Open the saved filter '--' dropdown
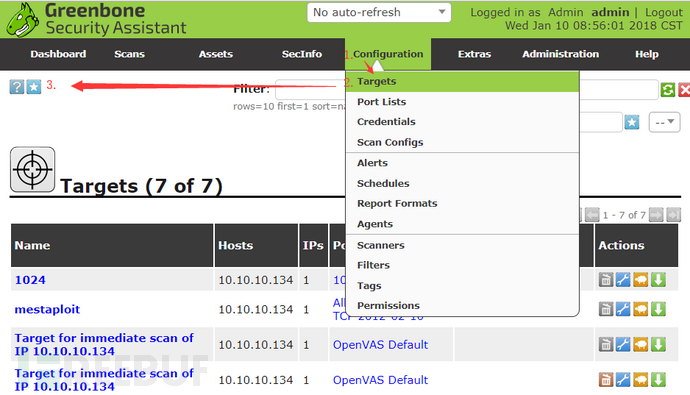Screen dimensions: 690x395 pos(664,122)
